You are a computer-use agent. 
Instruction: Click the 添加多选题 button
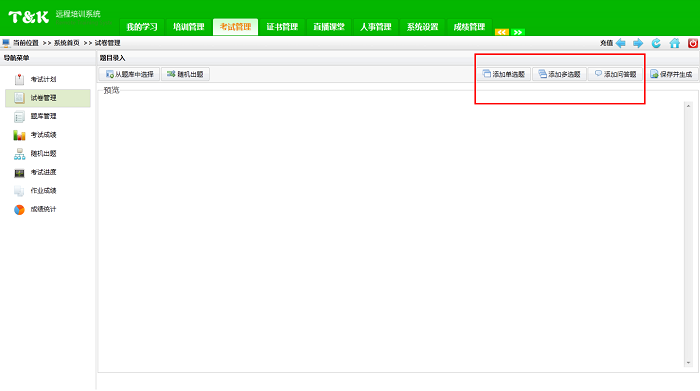coord(559,74)
